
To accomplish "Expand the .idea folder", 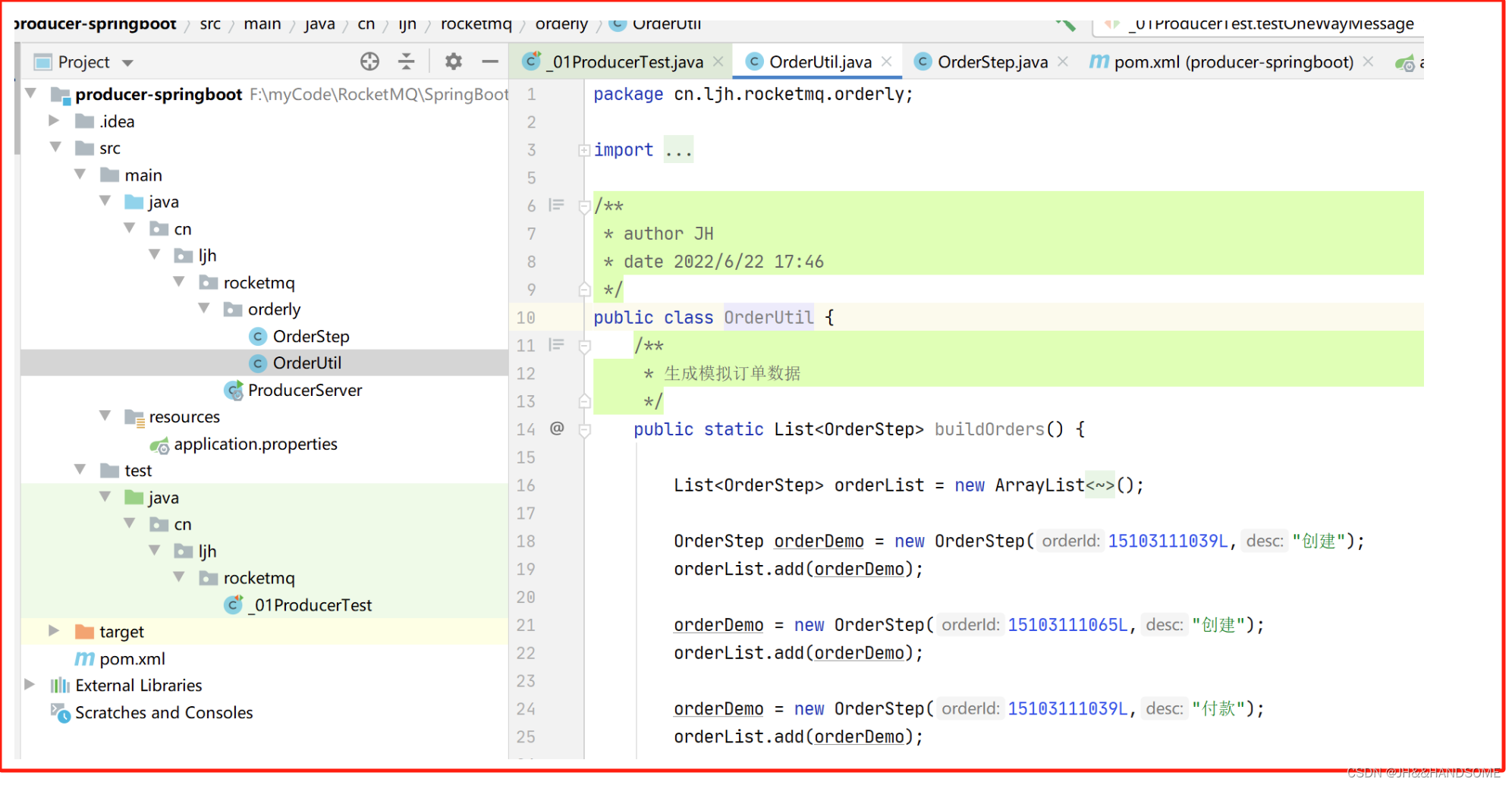I will pos(54,121).
